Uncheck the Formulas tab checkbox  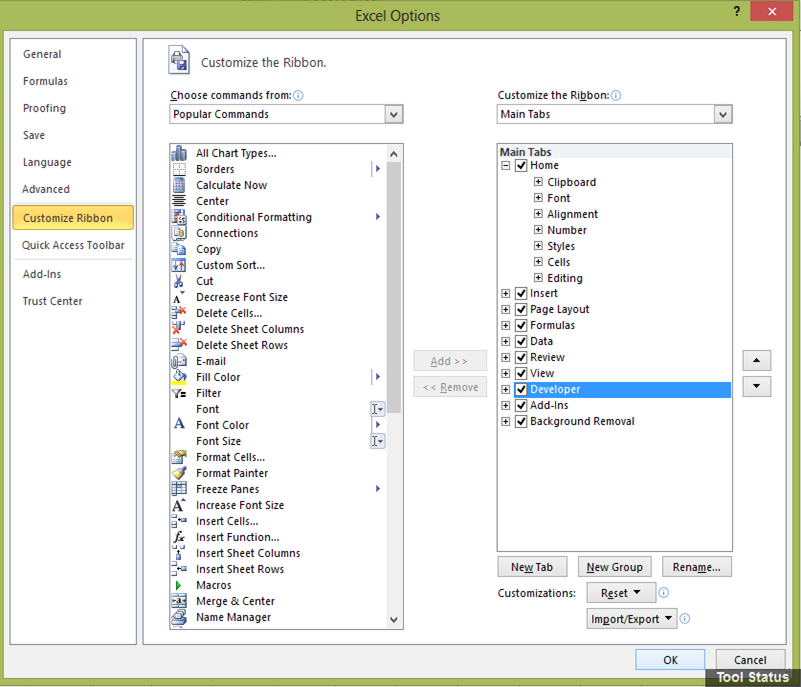pyautogui.click(x=521, y=325)
